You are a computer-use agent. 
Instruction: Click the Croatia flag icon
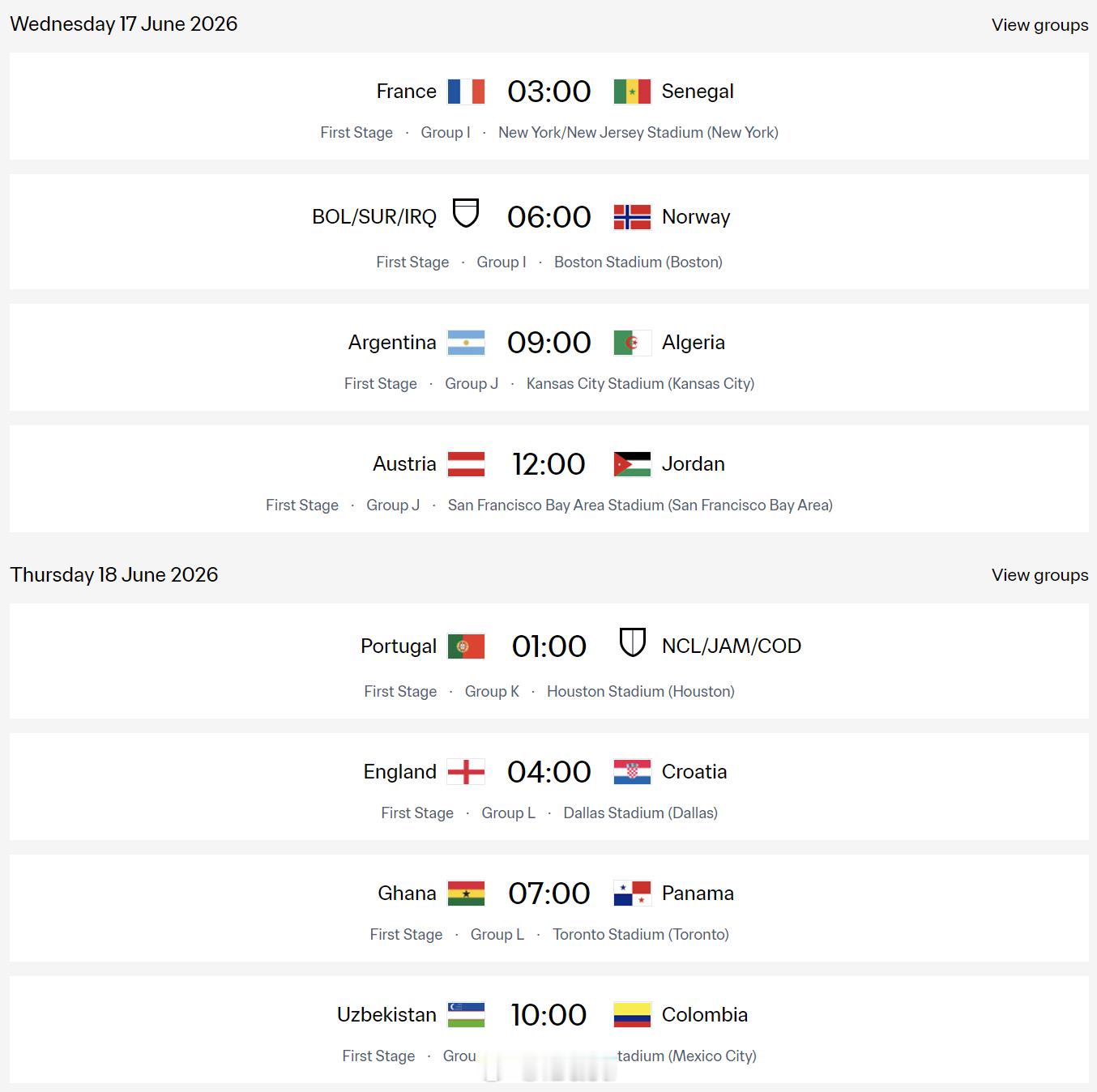point(632,772)
